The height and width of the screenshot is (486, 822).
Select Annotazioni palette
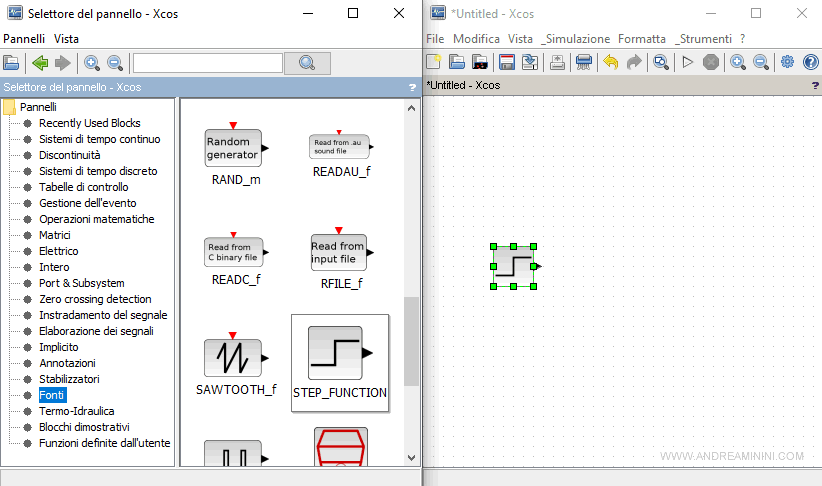point(67,363)
